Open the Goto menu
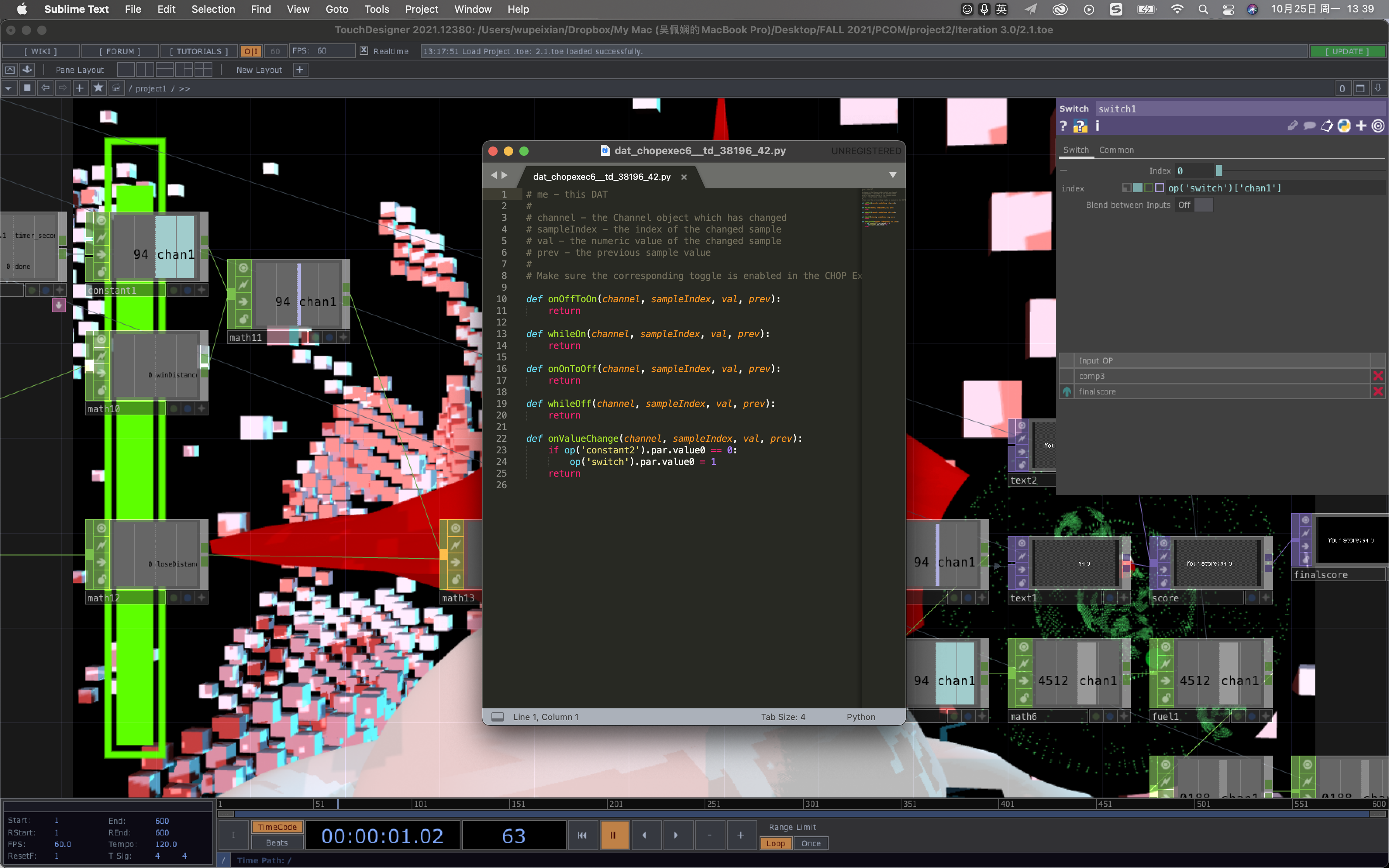Viewport: 1389px width, 868px height. click(x=336, y=9)
